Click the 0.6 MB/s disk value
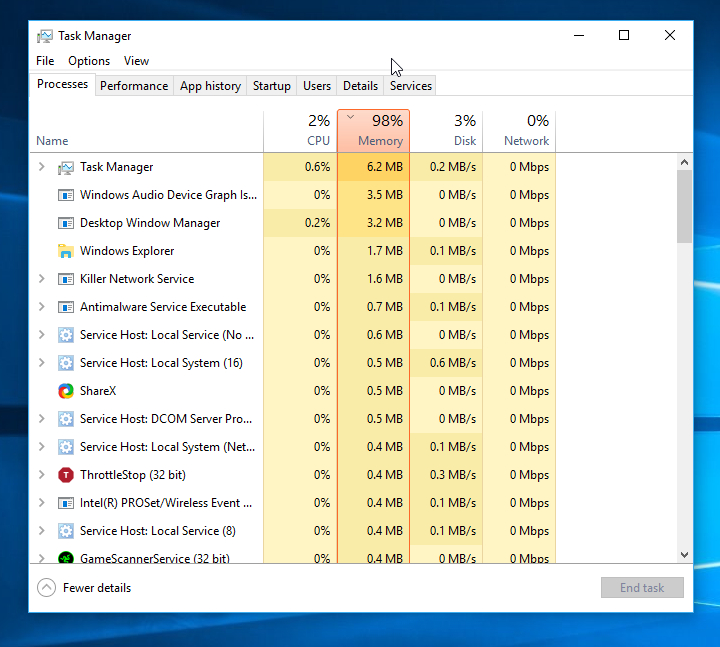Screen dimensions: 720x647 (x=453, y=363)
